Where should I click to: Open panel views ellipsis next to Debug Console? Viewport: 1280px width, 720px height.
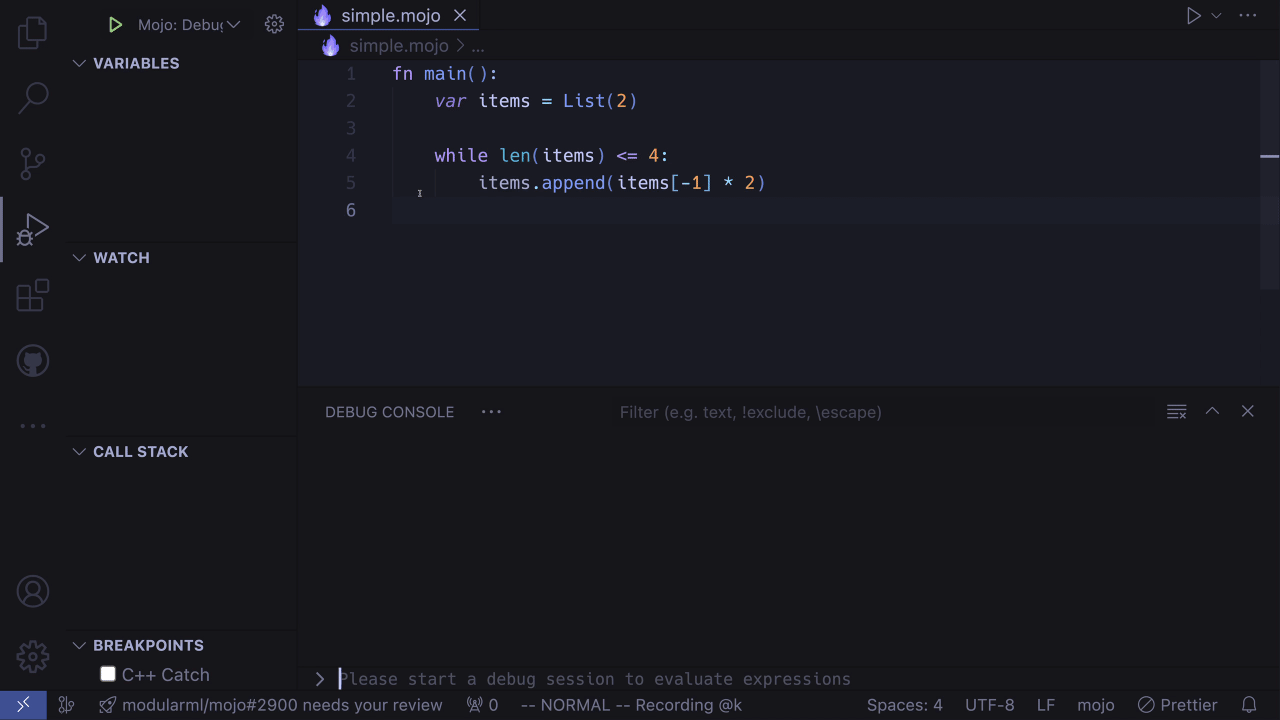point(491,412)
